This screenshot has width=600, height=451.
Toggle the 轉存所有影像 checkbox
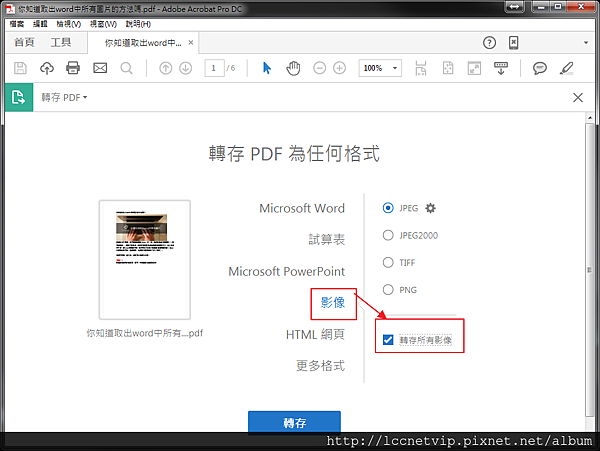[x=388, y=340]
